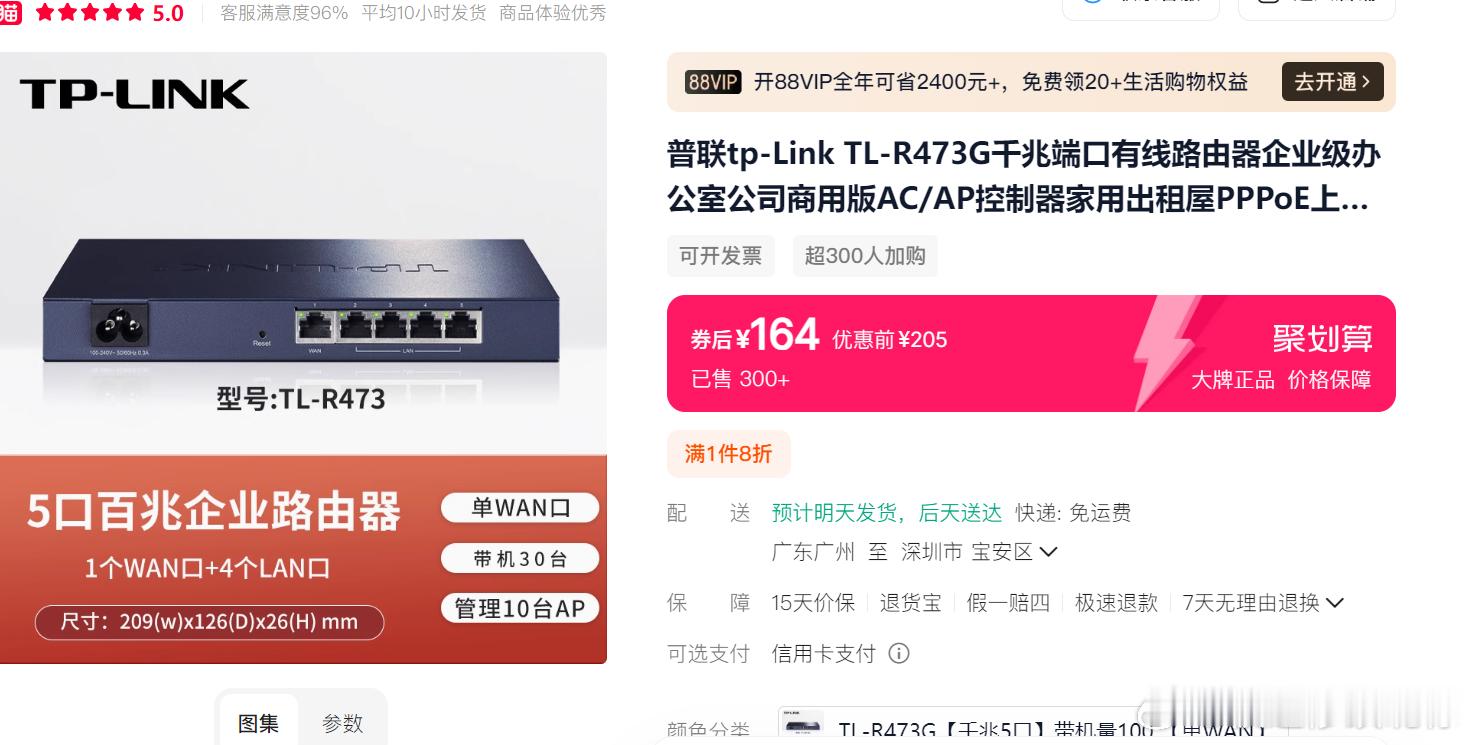Open the 可开发票 tag
The width and height of the screenshot is (1473, 745).
point(720,256)
